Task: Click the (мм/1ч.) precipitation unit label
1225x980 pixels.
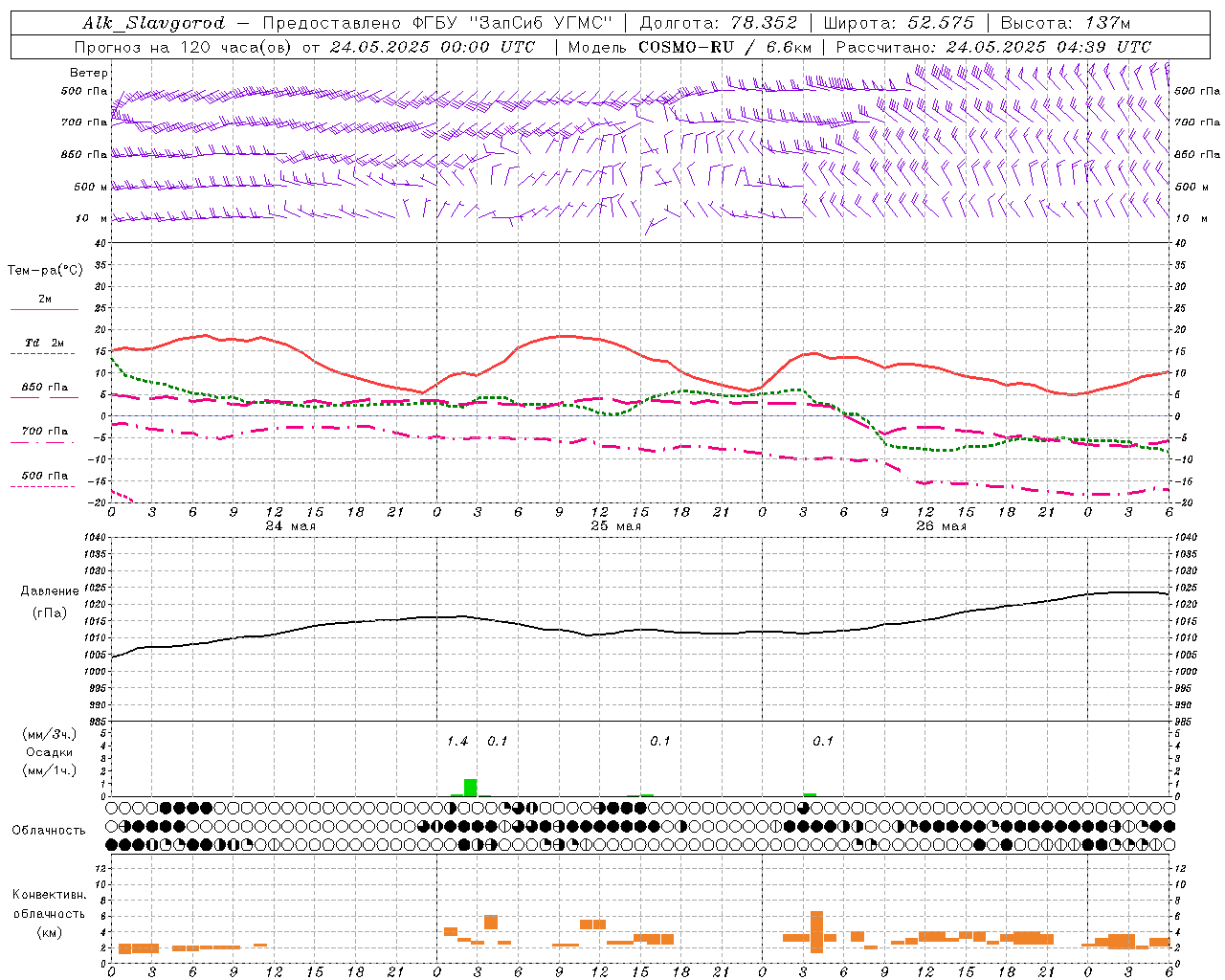Action: point(50,770)
